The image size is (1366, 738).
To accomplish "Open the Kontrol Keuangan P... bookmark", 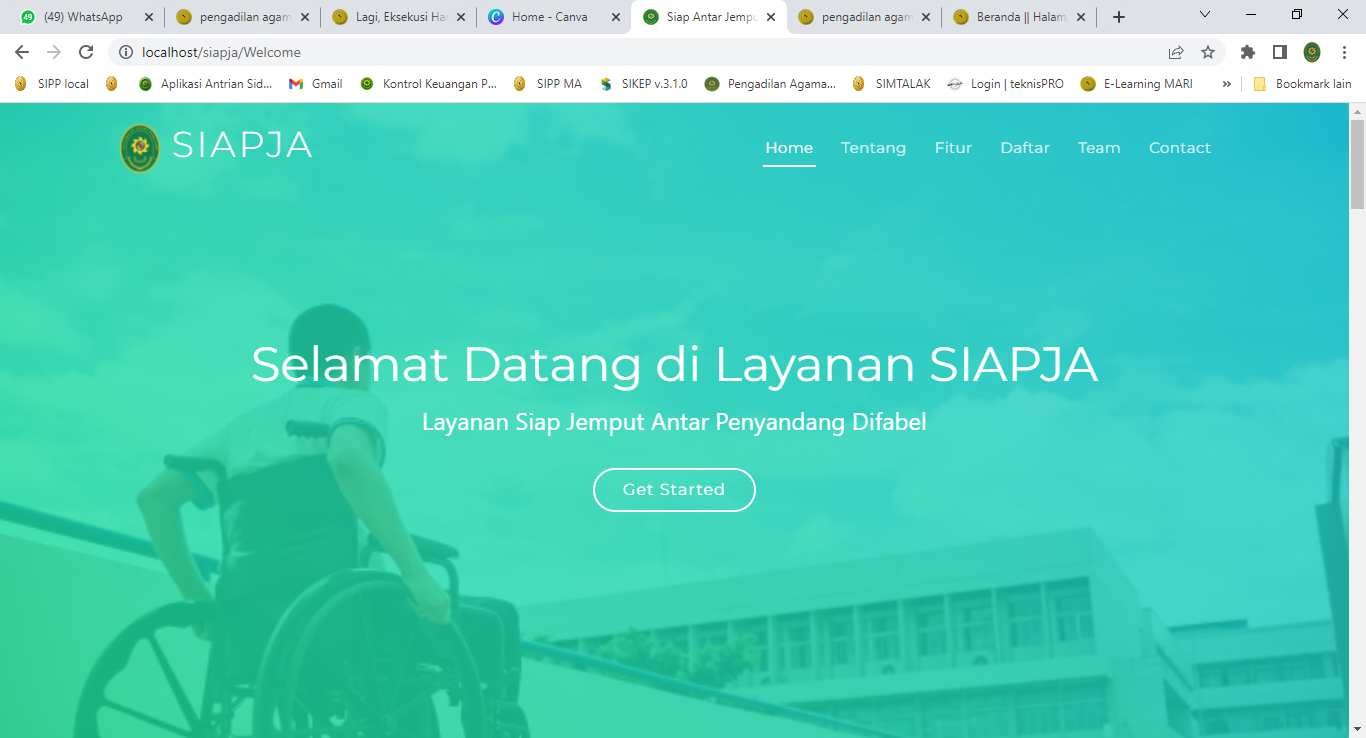I will click(428, 84).
